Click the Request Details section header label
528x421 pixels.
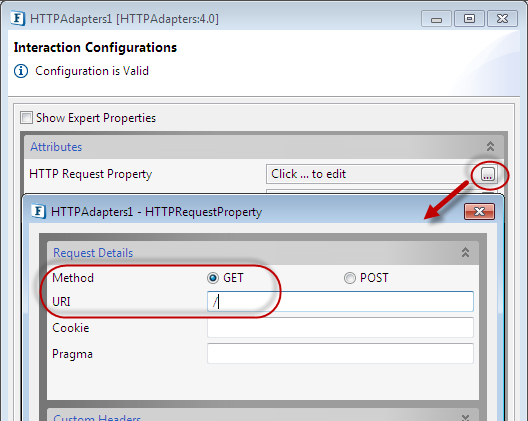tap(93, 253)
